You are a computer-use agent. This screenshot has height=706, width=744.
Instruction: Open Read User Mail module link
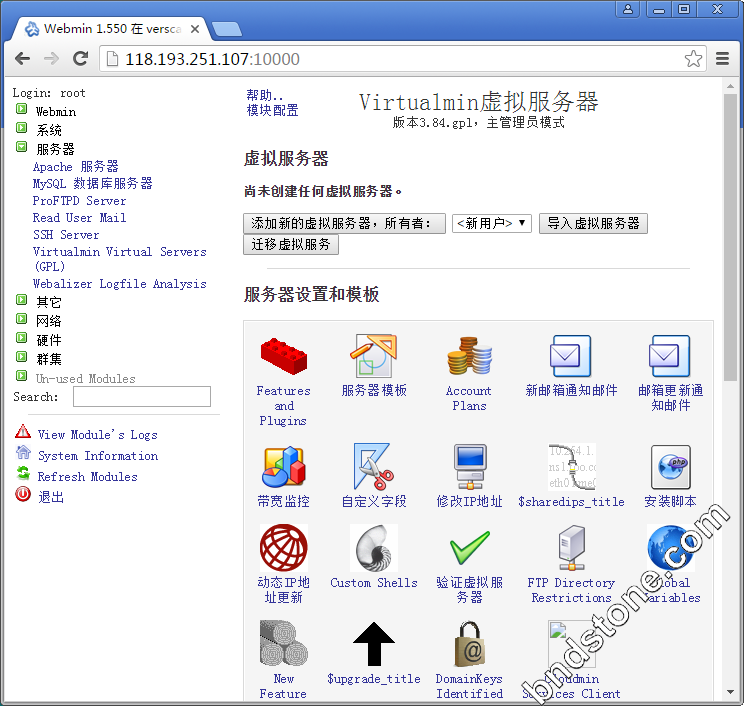tap(79, 218)
